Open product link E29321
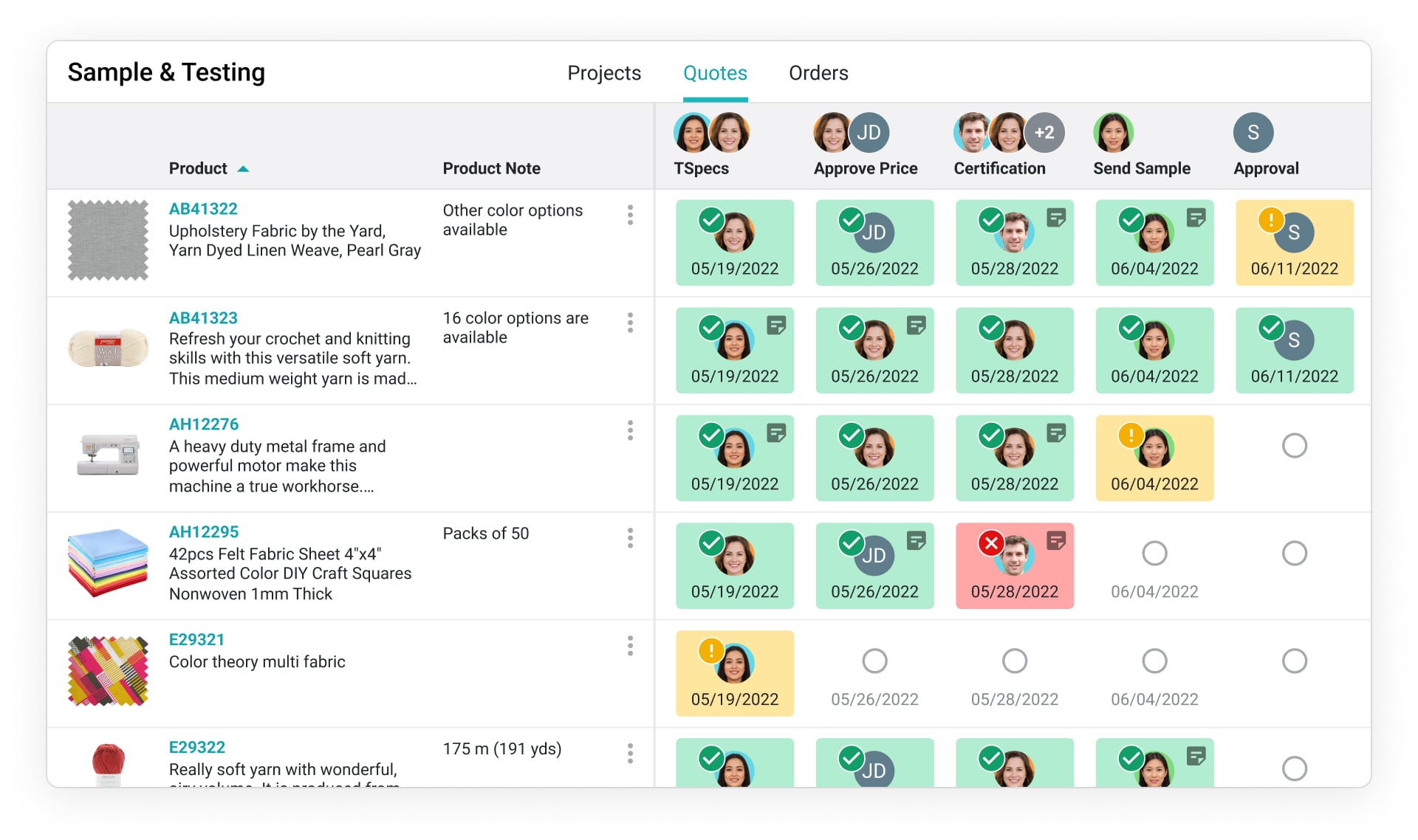The image size is (1418, 840). point(196,640)
